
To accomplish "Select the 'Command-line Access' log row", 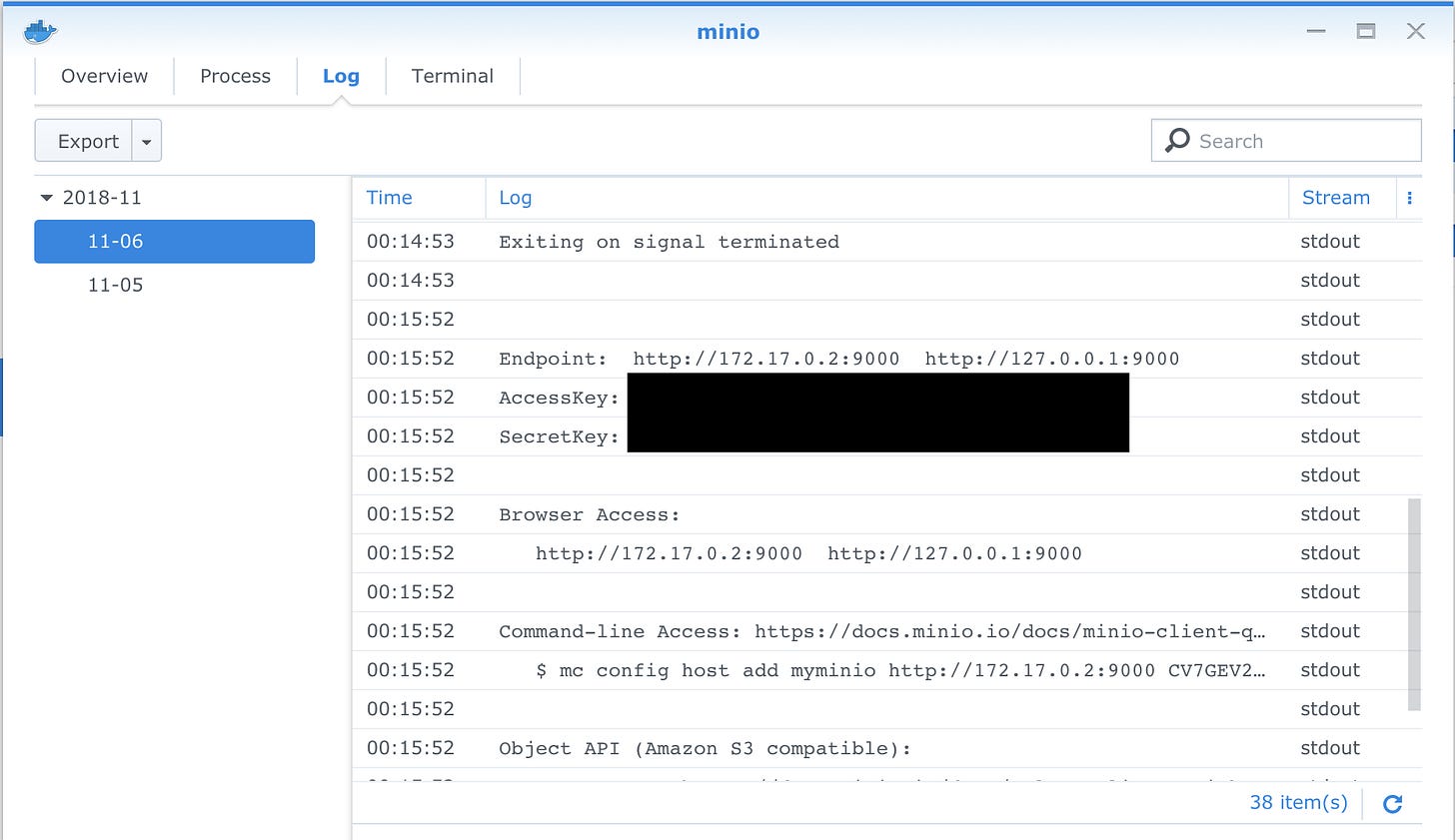I will pos(887,631).
